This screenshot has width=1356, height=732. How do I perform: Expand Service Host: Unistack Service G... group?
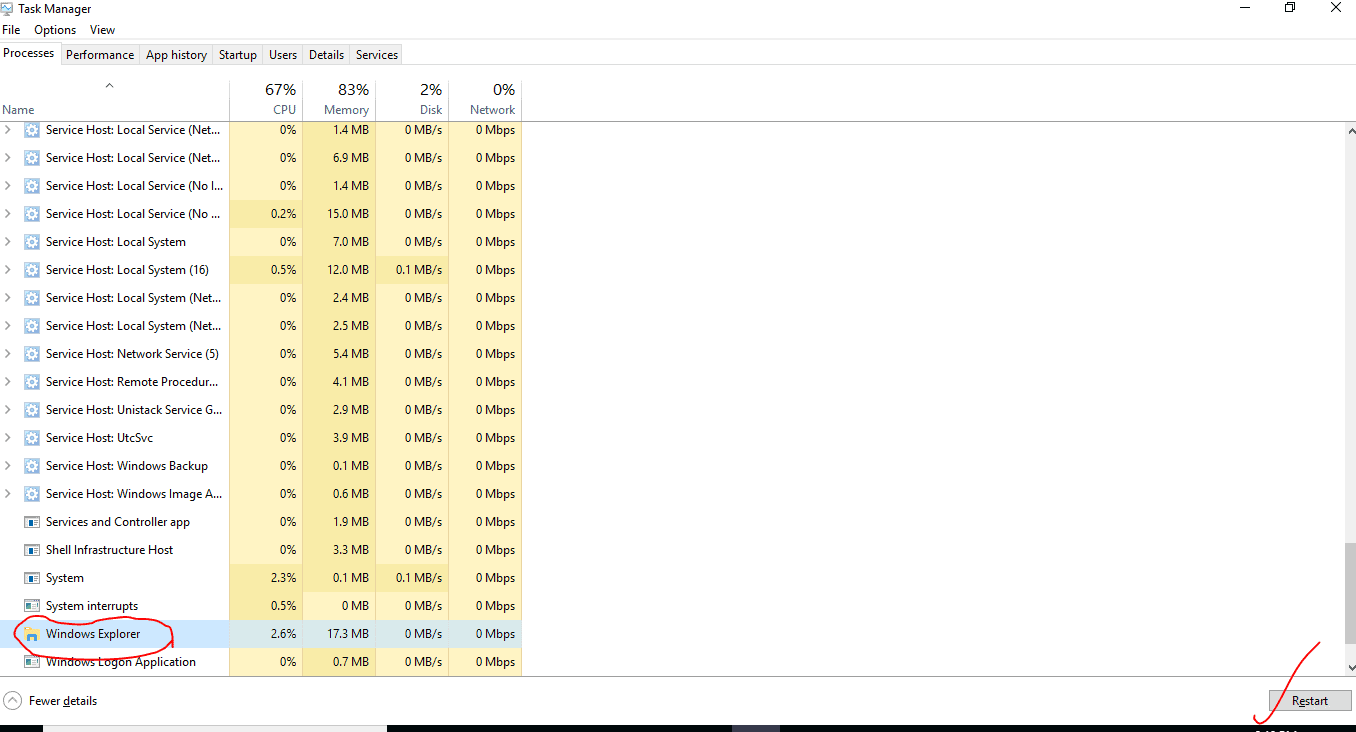(8, 410)
